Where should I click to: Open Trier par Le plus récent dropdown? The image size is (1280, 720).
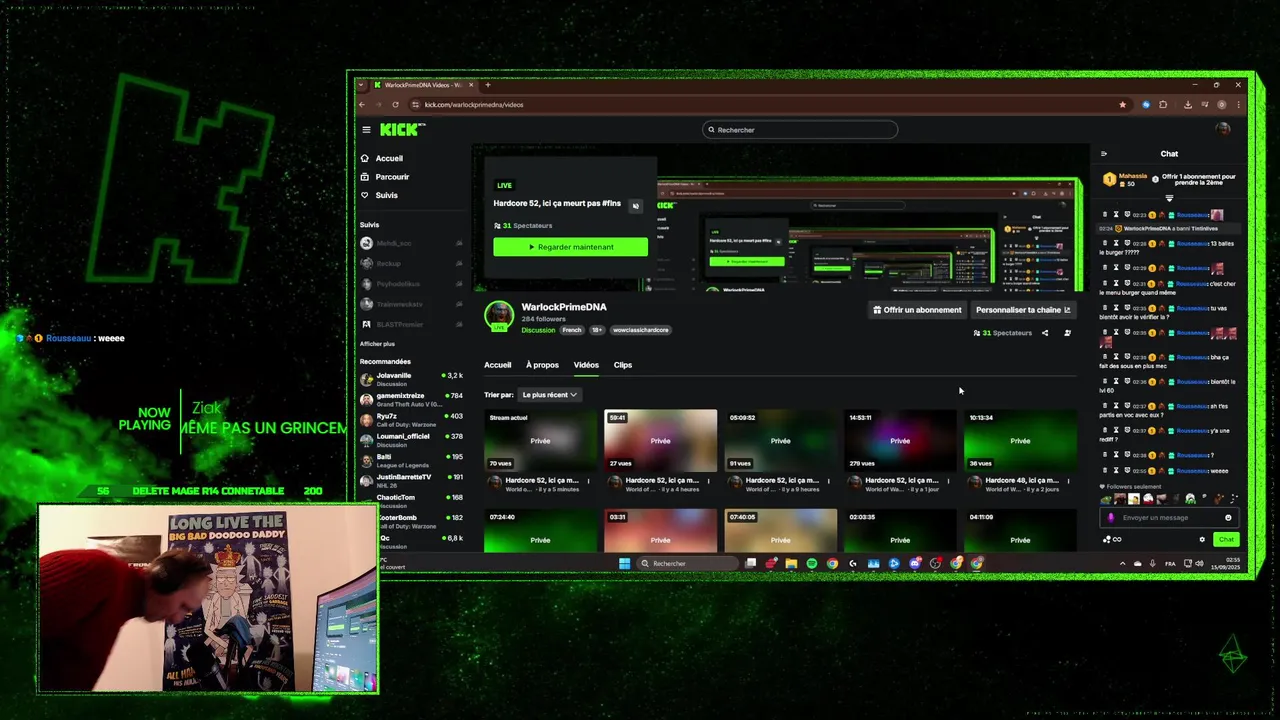click(x=549, y=395)
